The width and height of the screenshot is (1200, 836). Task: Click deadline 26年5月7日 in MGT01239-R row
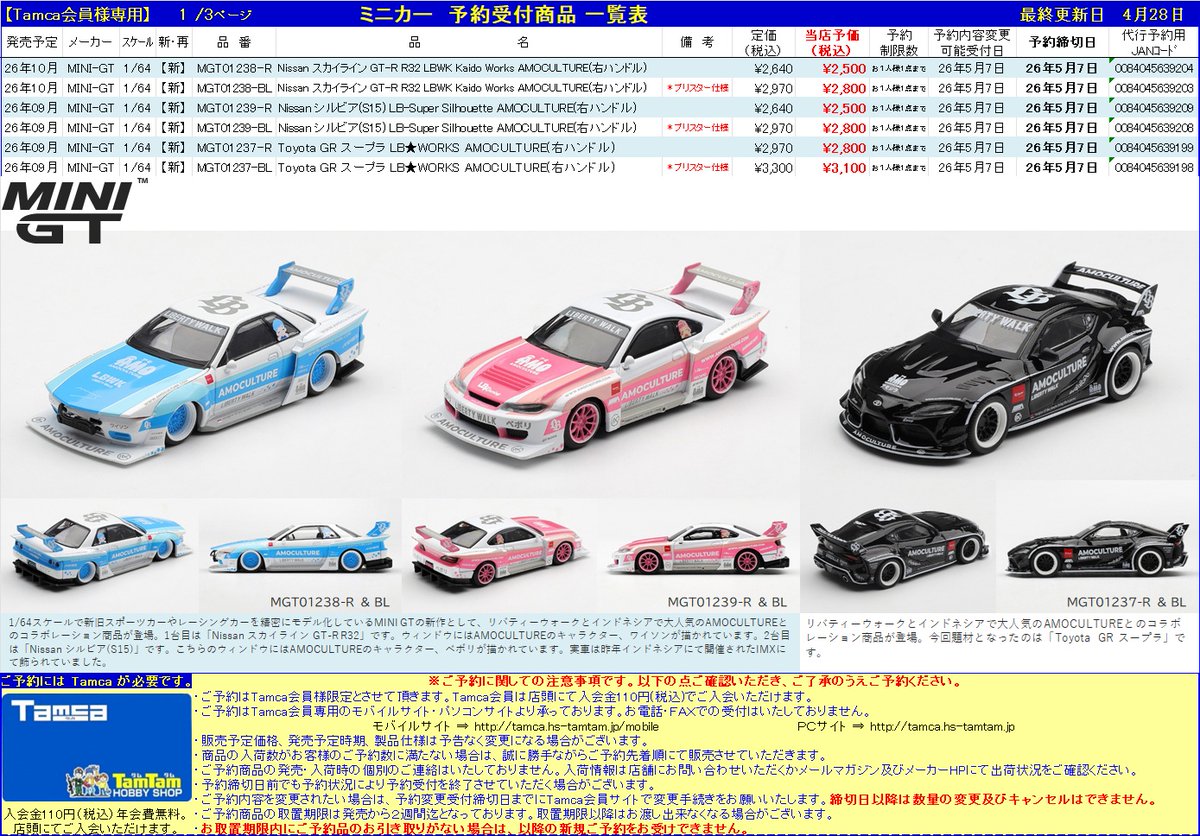1061,108
